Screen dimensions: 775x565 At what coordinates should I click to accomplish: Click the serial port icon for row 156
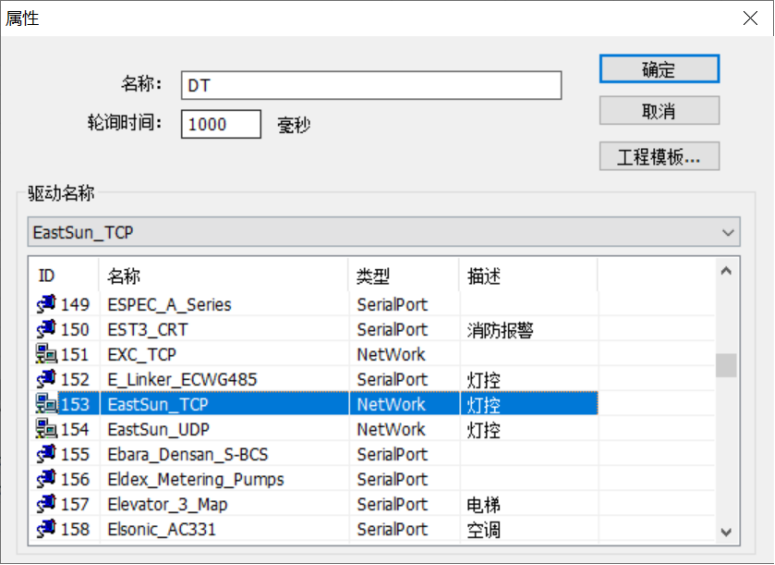point(46,479)
